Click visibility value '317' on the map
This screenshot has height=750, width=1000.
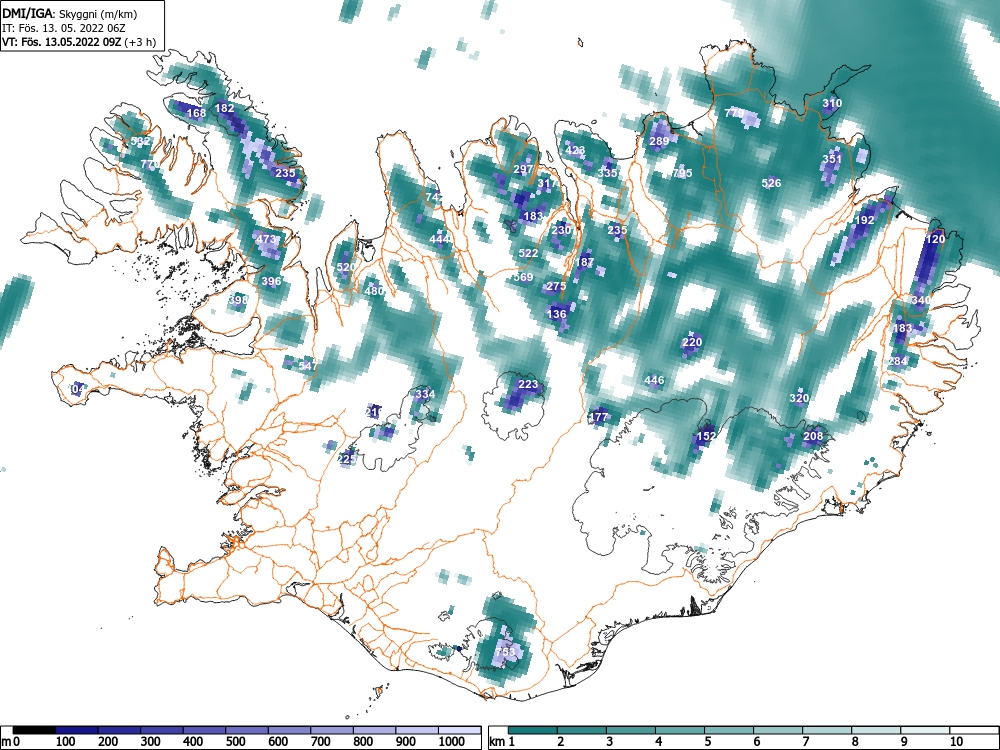coord(547,184)
